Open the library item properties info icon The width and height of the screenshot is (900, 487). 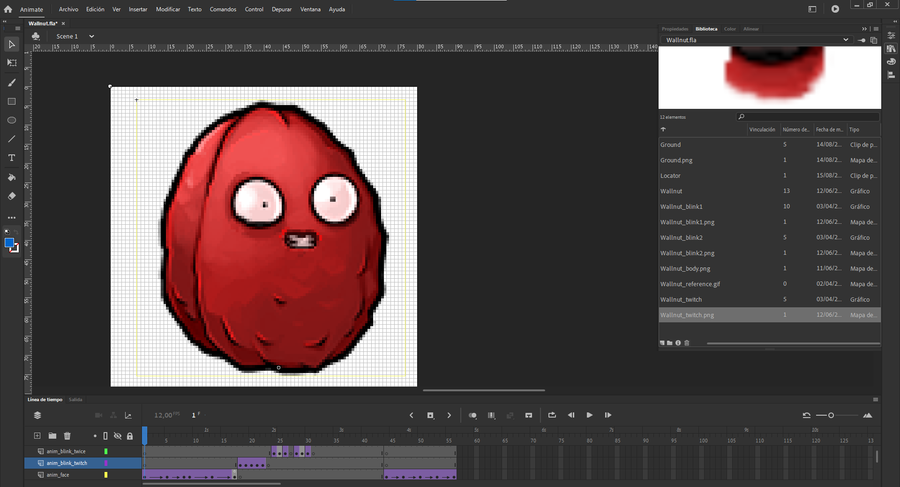coord(678,343)
